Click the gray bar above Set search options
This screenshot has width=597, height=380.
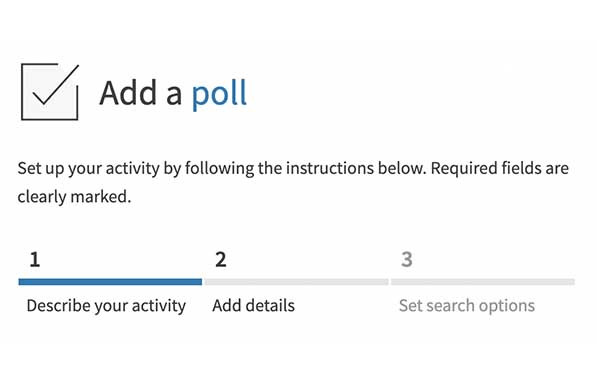[x=483, y=282]
